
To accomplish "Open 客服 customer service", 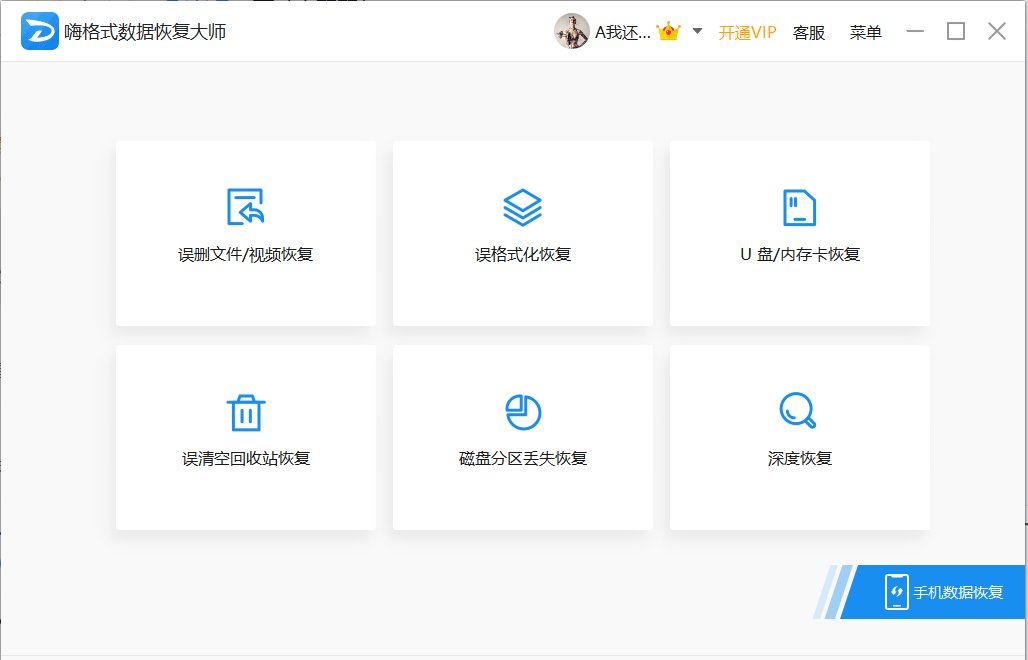I will [809, 32].
